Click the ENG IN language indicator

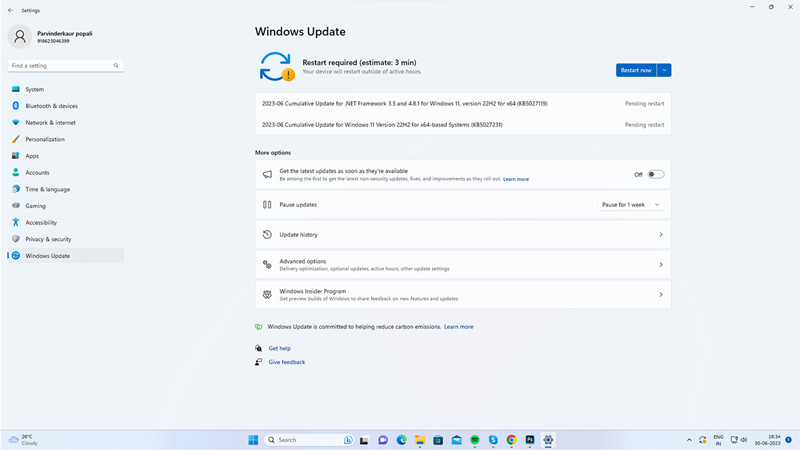click(718, 440)
